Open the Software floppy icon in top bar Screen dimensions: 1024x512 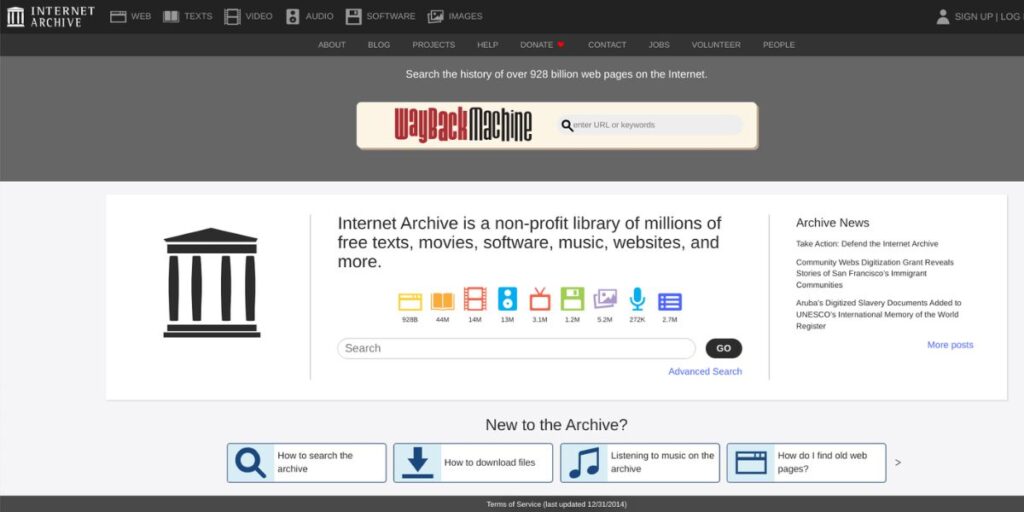353,16
